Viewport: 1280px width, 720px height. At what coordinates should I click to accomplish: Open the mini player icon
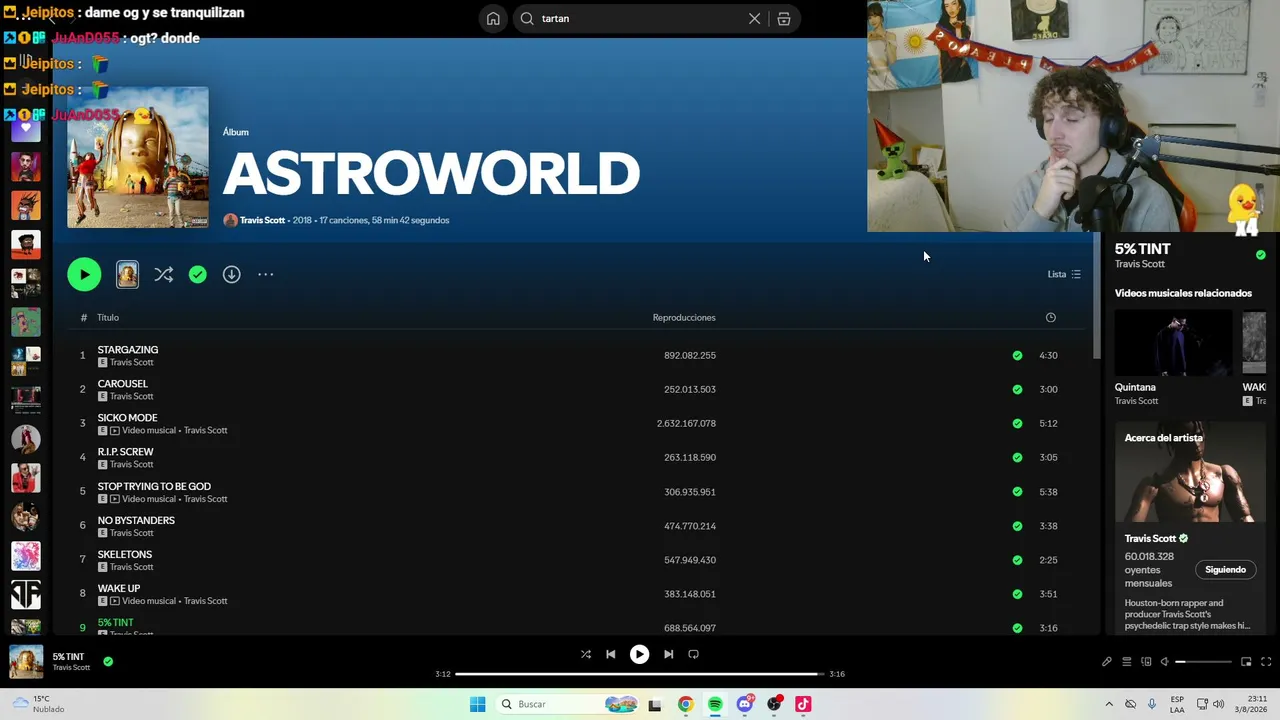[x=1246, y=662]
